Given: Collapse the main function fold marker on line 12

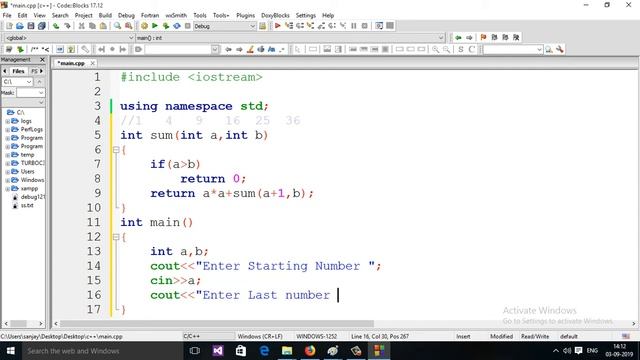Looking at the screenshot, I should point(116,237).
